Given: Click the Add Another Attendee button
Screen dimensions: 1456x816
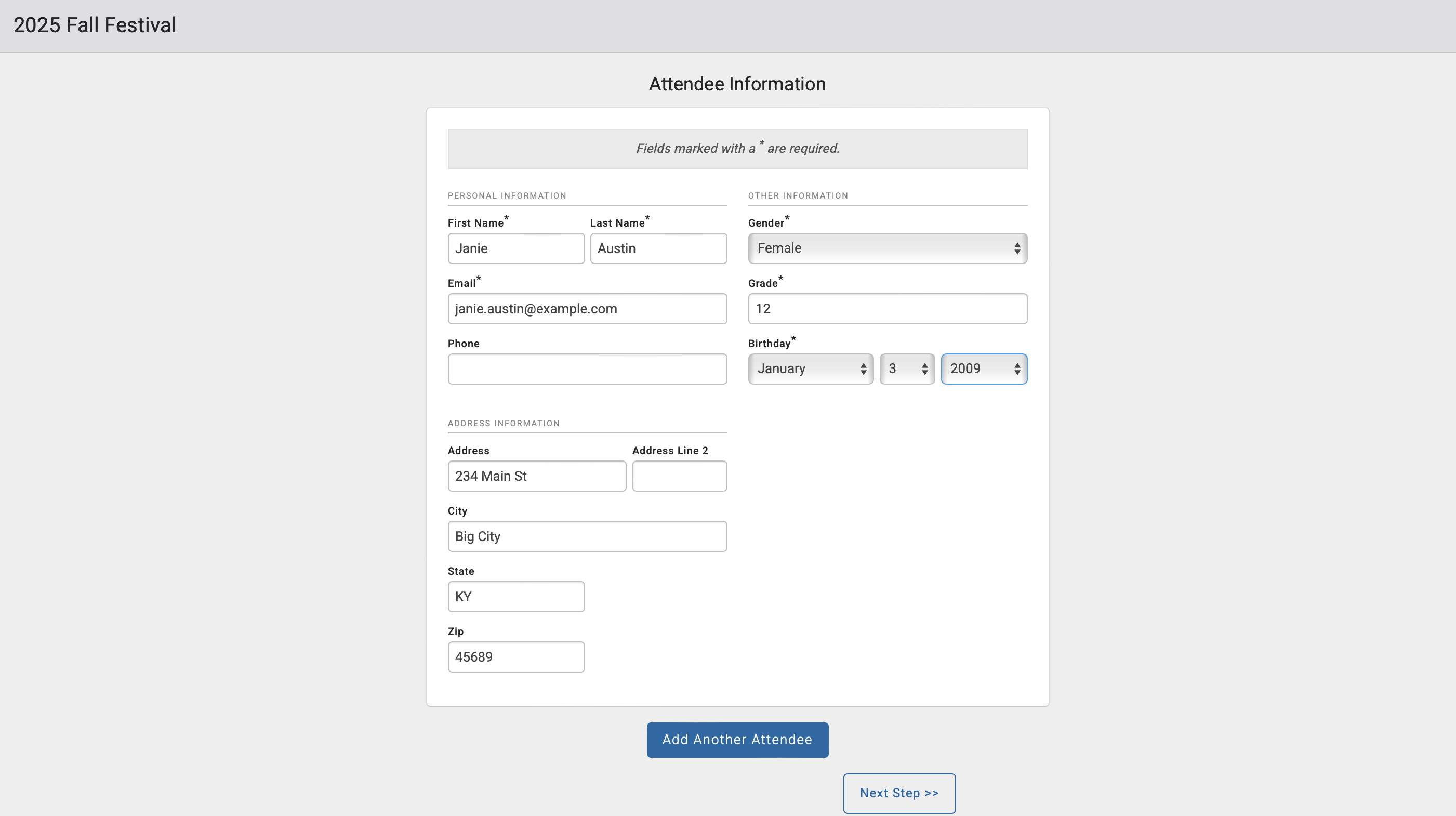Looking at the screenshot, I should click(x=737, y=740).
